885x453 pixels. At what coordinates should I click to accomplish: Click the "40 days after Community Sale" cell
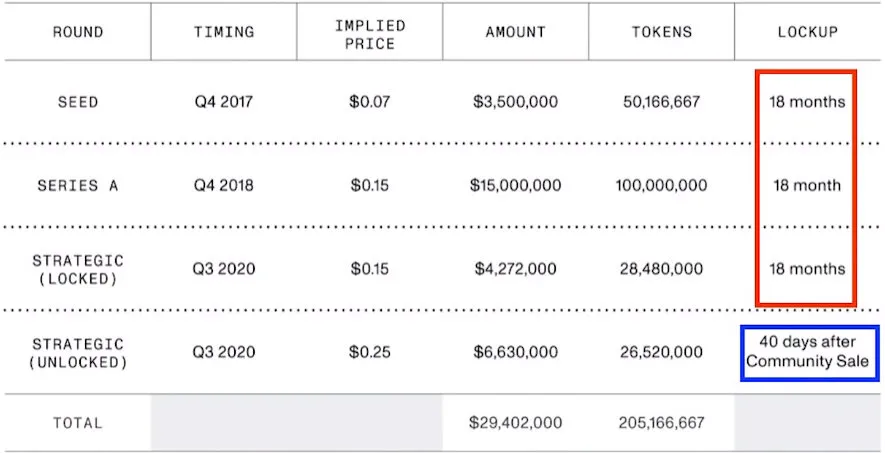tap(807, 352)
